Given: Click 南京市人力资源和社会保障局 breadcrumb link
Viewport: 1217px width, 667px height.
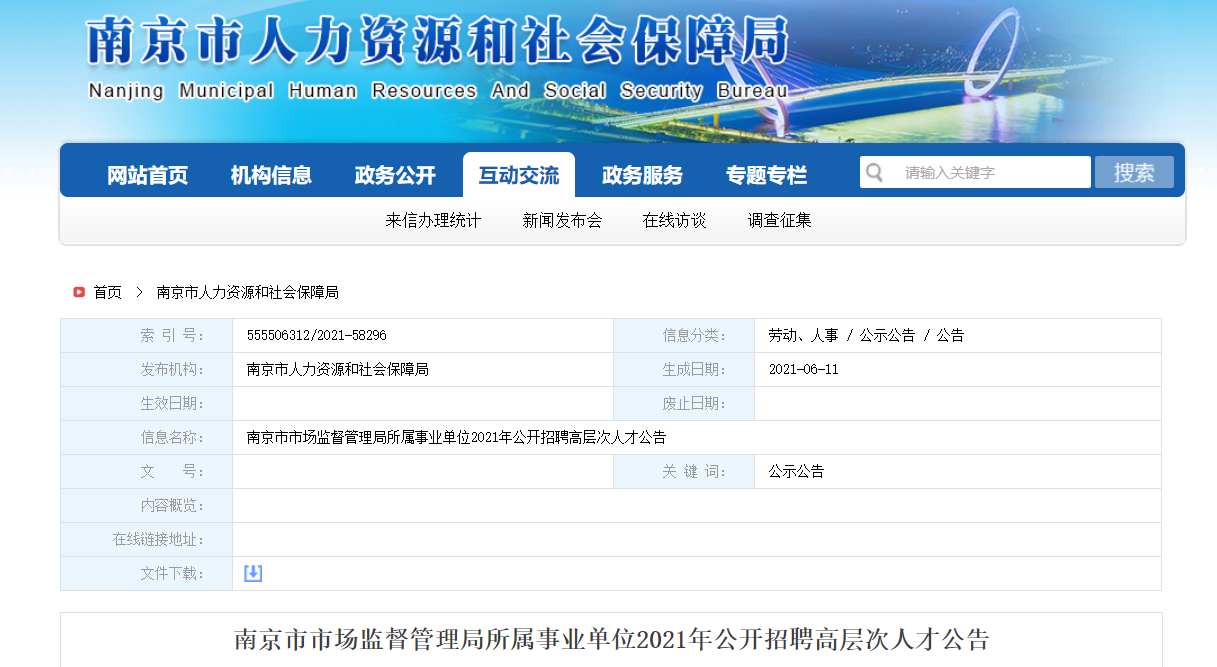Looking at the screenshot, I should click(x=248, y=292).
